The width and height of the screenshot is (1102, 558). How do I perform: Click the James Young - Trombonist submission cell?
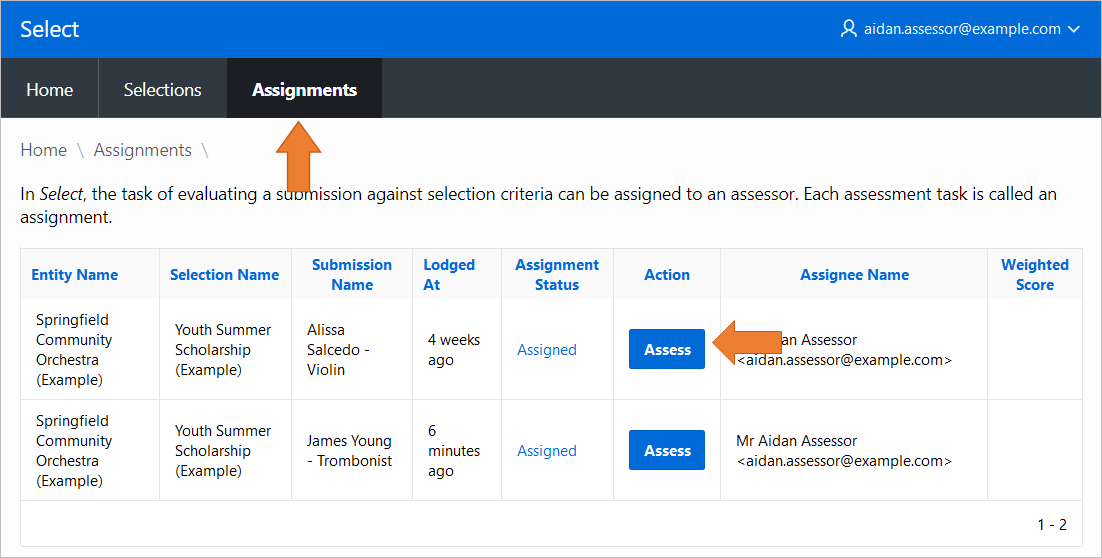[350, 451]
